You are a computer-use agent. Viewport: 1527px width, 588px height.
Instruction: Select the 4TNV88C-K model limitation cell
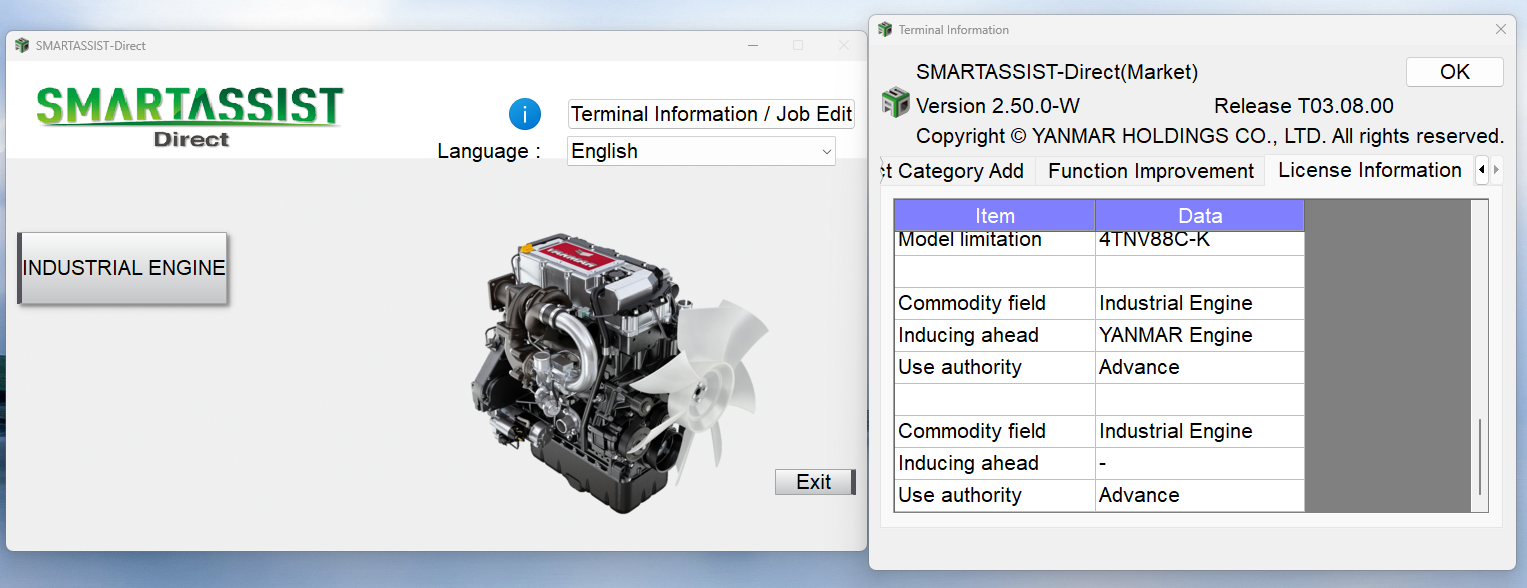click(x=1199, y=239)
